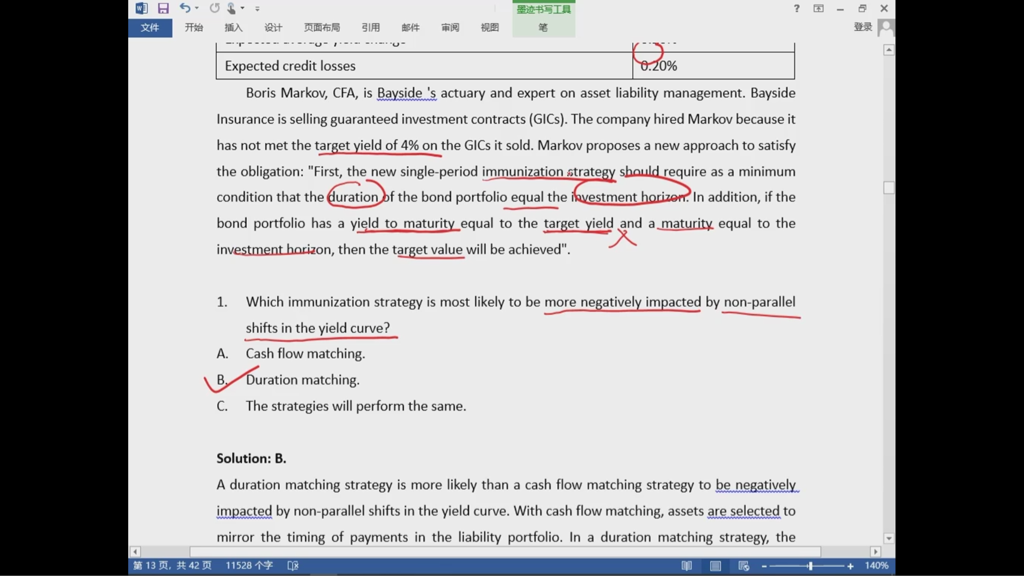
Task: Restore down the Word window
Action: click(x=862, y=8)
